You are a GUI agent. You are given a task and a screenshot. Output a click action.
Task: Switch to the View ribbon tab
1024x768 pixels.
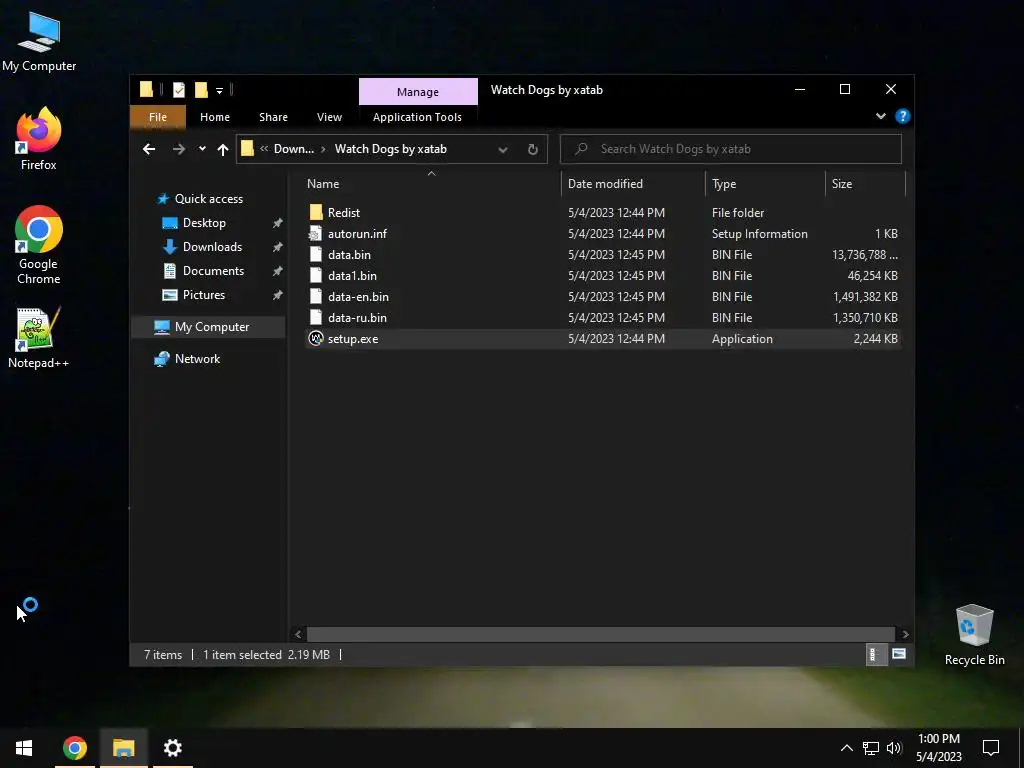tap(329, 117)
